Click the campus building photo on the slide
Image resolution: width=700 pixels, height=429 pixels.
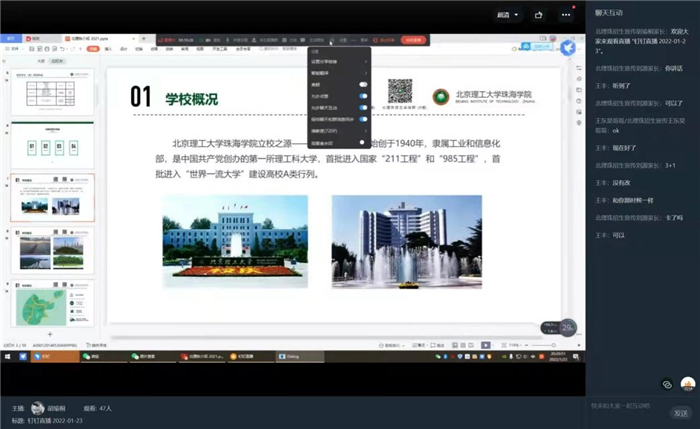(235, 242)
